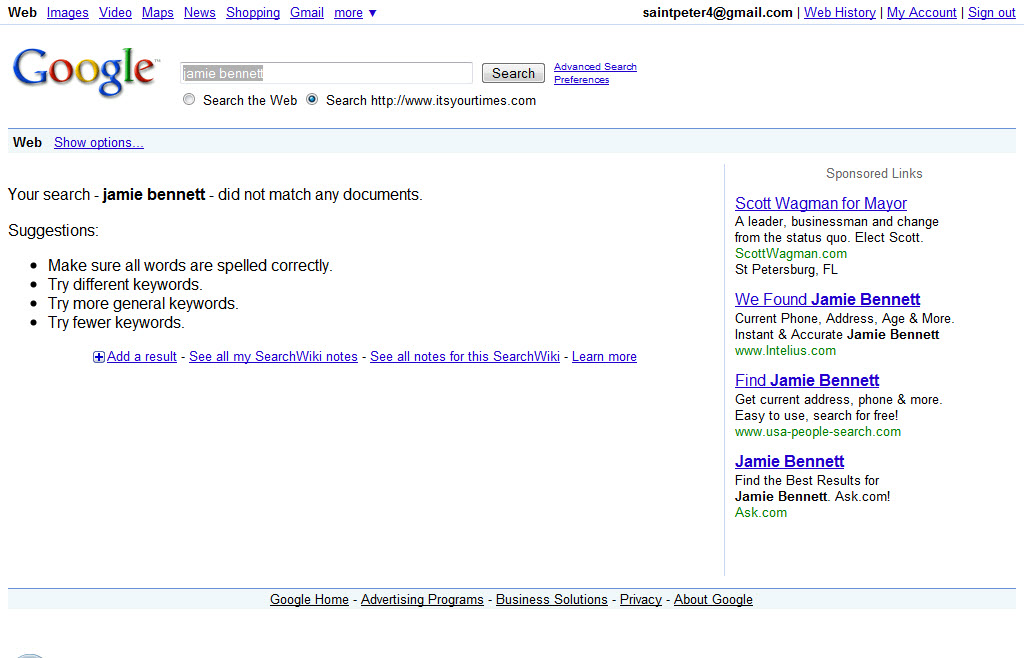Viewport: 1024px width, 658px height.
Task: Open Gmail from top bar
Action: [307, 12]
